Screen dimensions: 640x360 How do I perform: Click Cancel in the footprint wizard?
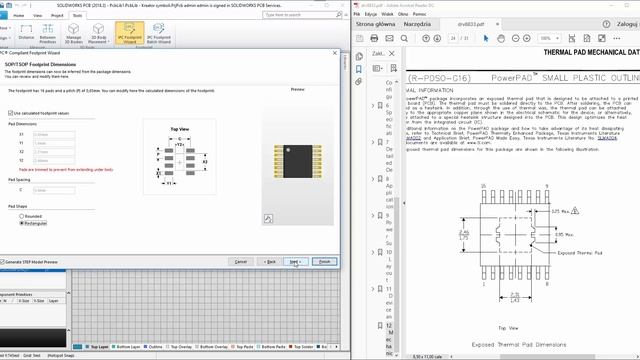(241, 262)
